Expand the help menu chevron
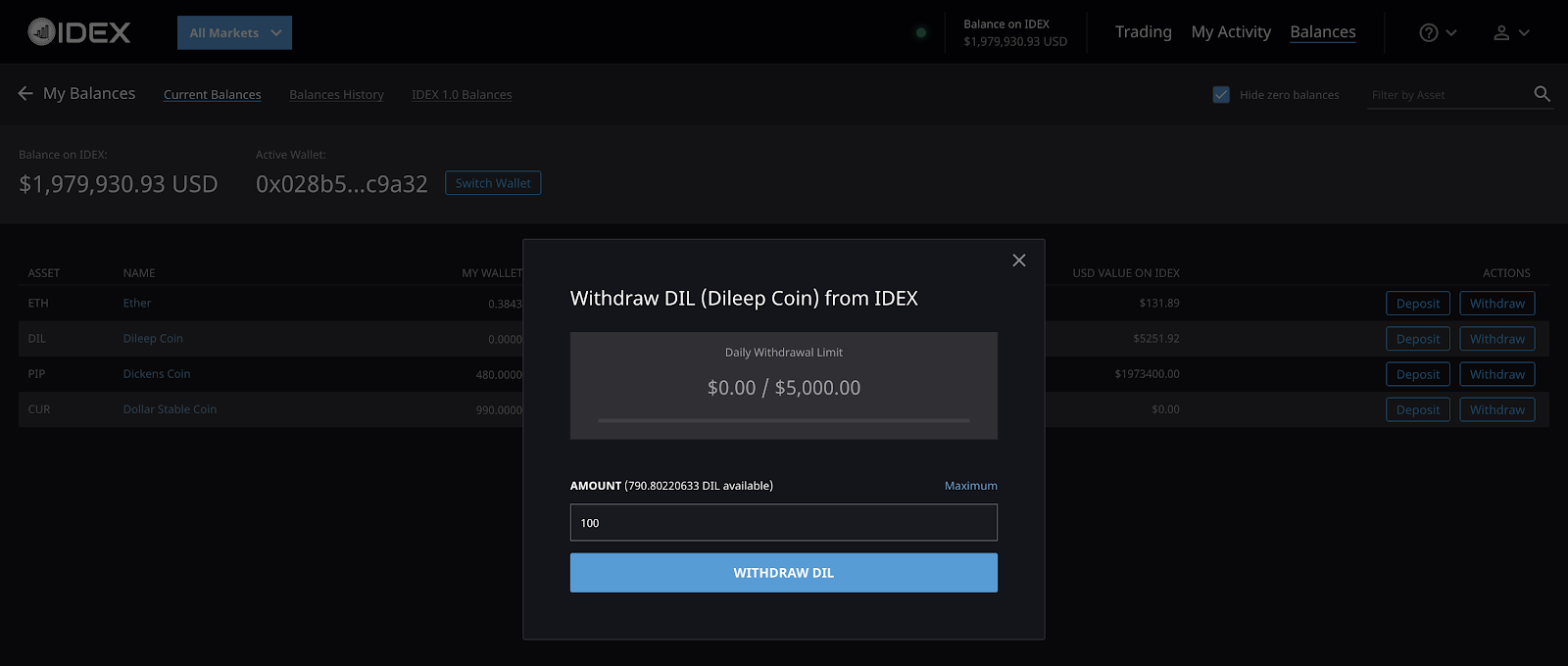 click(1451, 32)
